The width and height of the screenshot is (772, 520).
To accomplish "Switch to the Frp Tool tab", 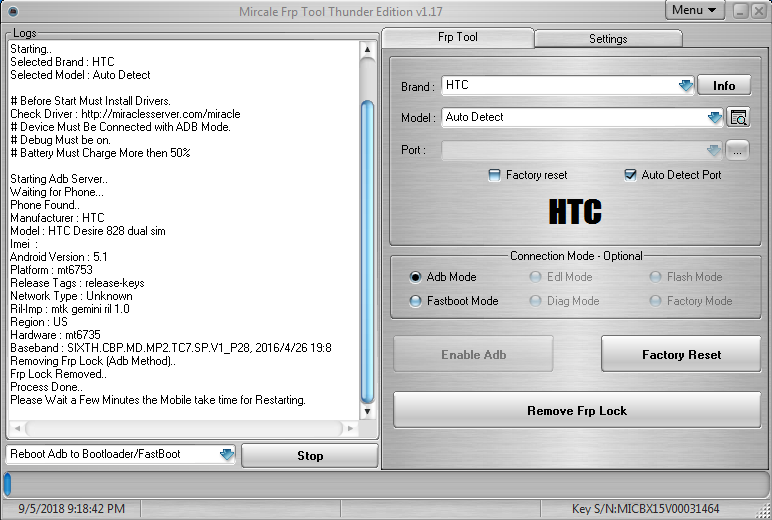I will coord(457,37).
